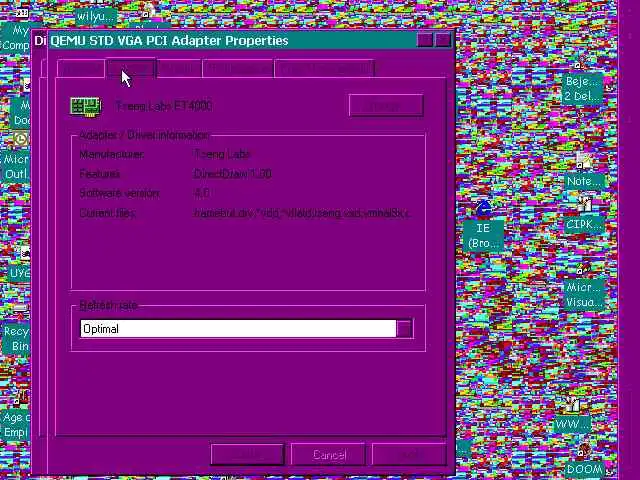
Task: Switch to the fifth (Color Management) tab
Action: point(325,69)
